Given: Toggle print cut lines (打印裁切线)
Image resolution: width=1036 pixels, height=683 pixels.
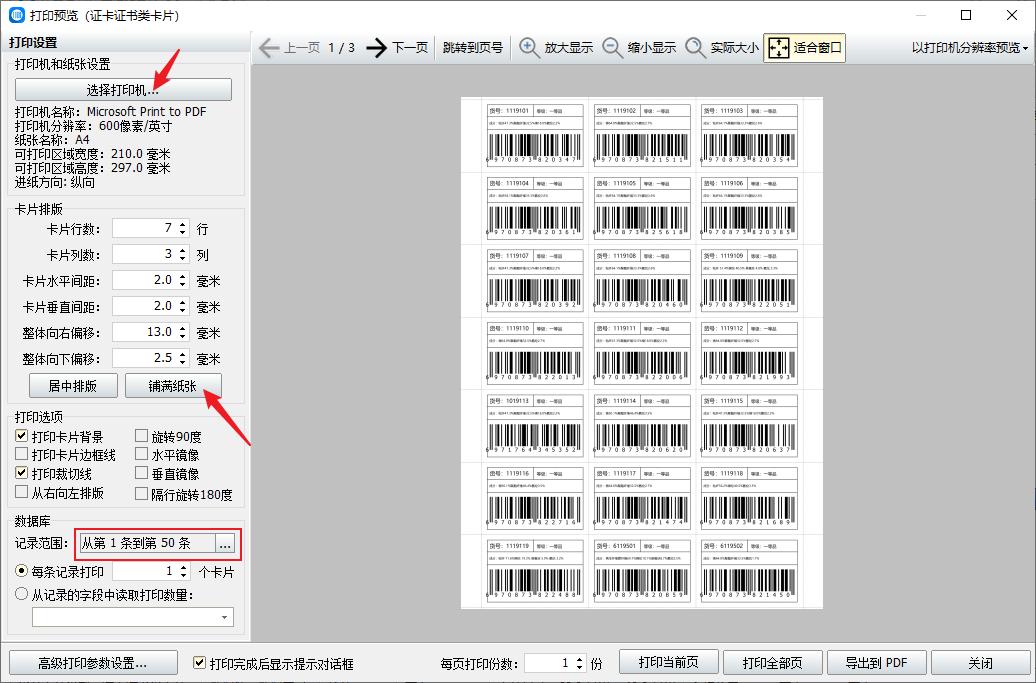Looking at the screenshot, I should [x=22, y=474].
